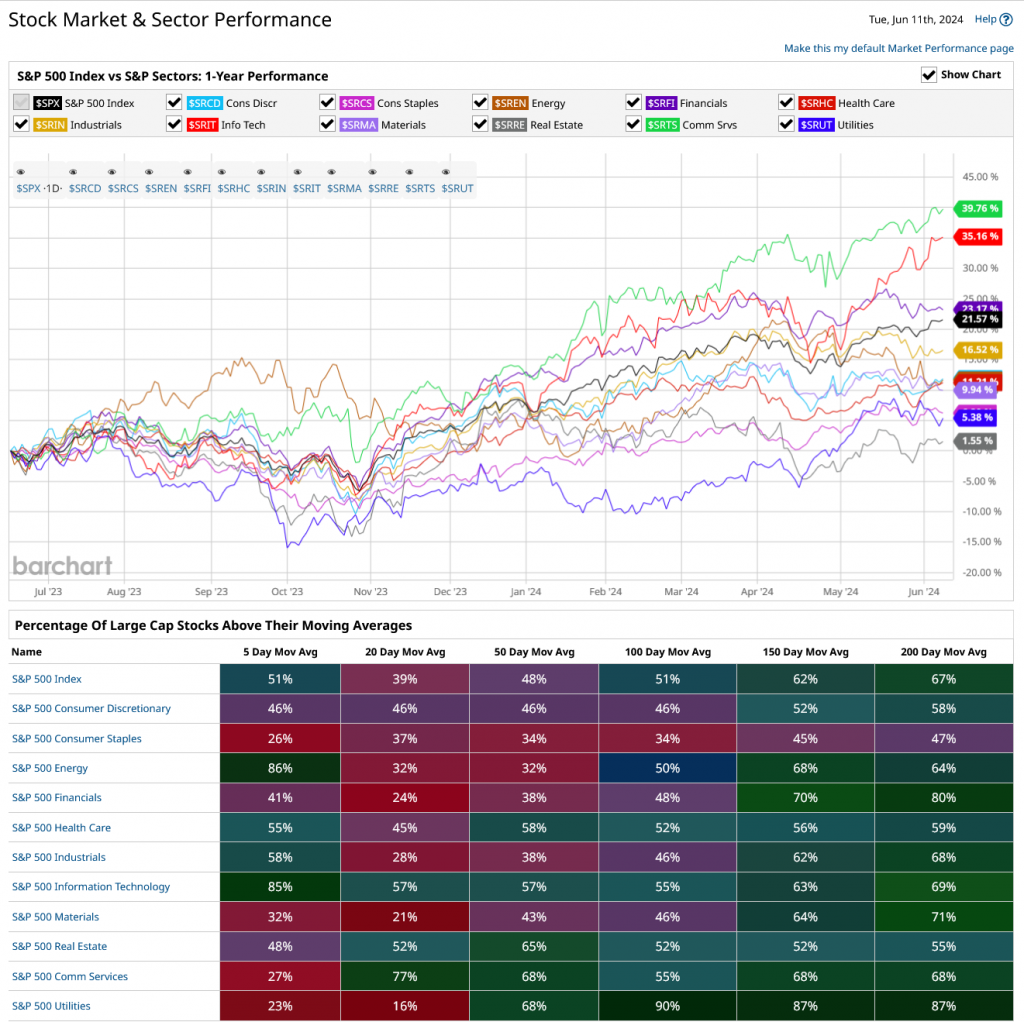Open S&P 500 Information Technology link

91,886
